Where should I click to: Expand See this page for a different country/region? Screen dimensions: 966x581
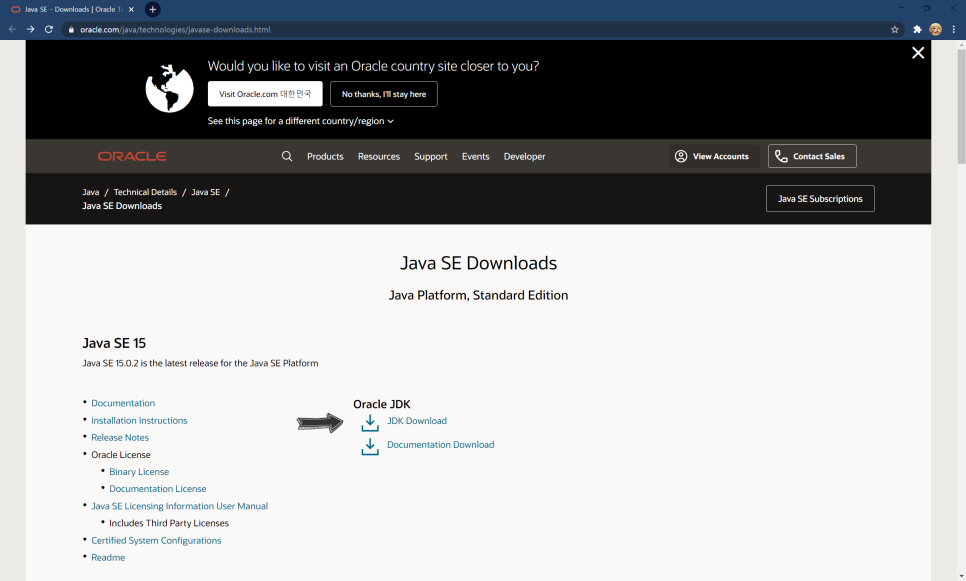[301, 121]
